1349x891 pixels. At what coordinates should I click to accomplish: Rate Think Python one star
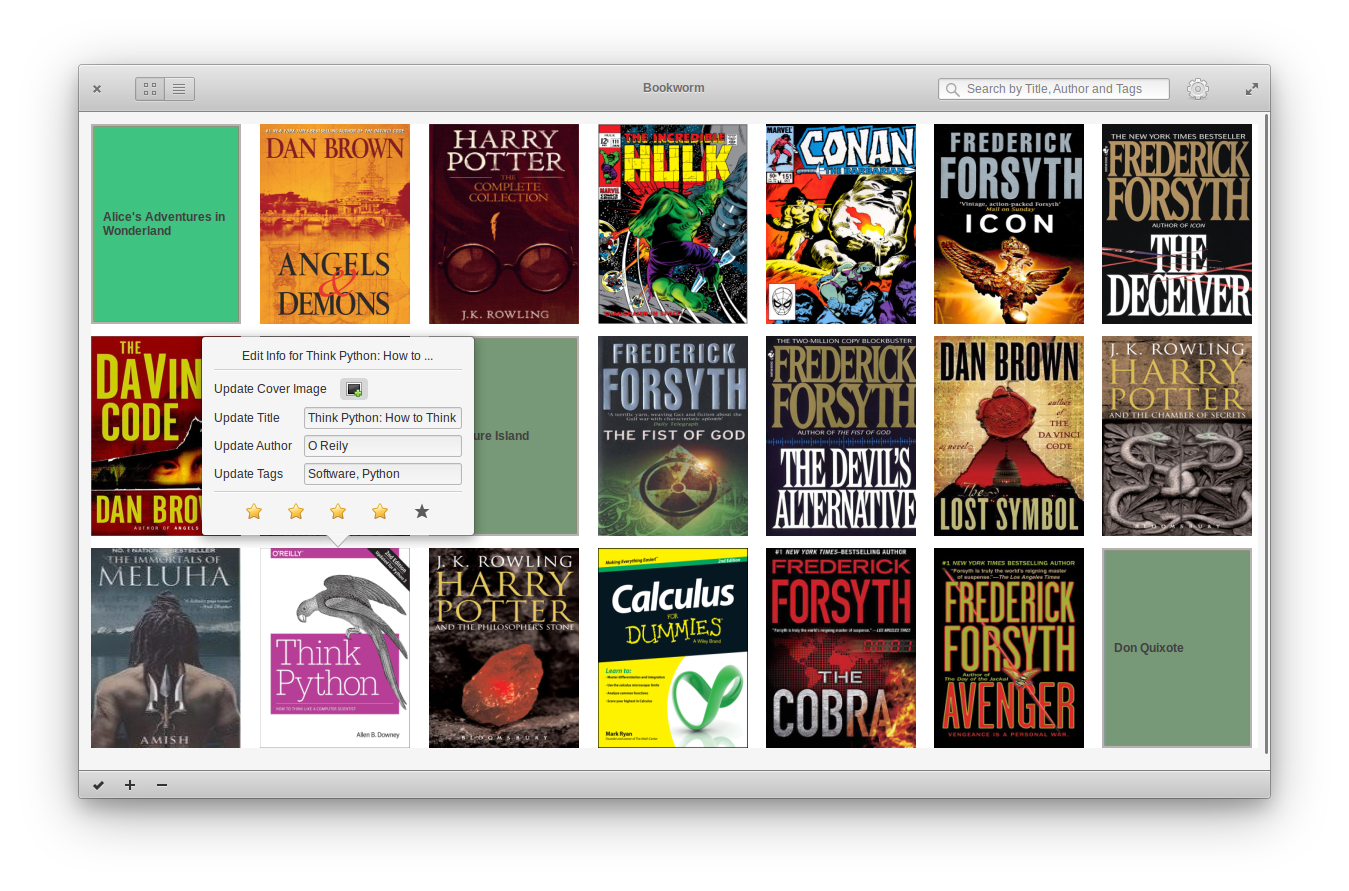(254, 511)
